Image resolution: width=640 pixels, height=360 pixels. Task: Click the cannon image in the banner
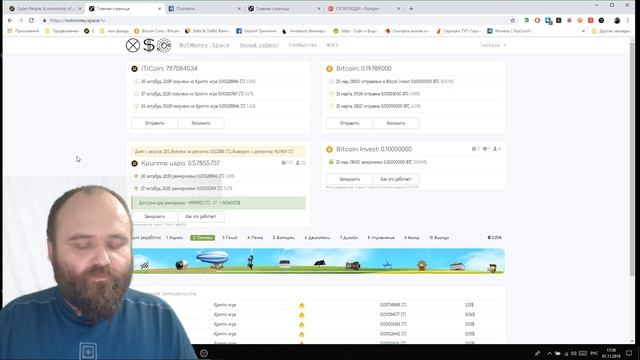(181, 265)
